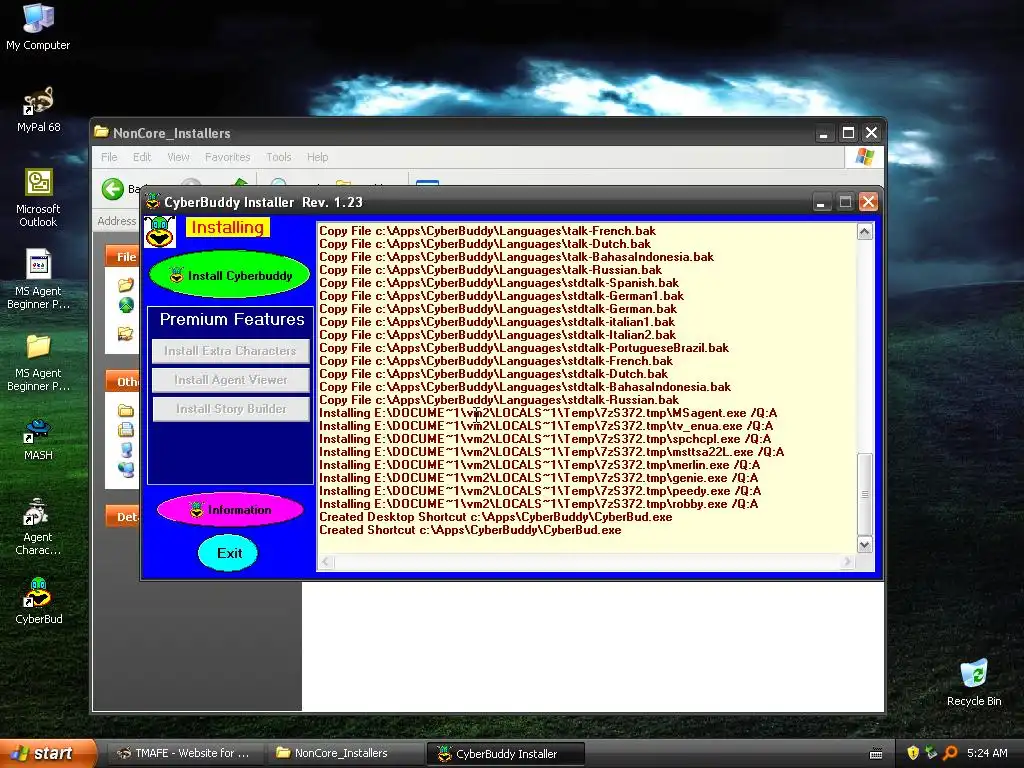Click Install Extra Characters button
The image size is (1024, 768).
point(230,351)
